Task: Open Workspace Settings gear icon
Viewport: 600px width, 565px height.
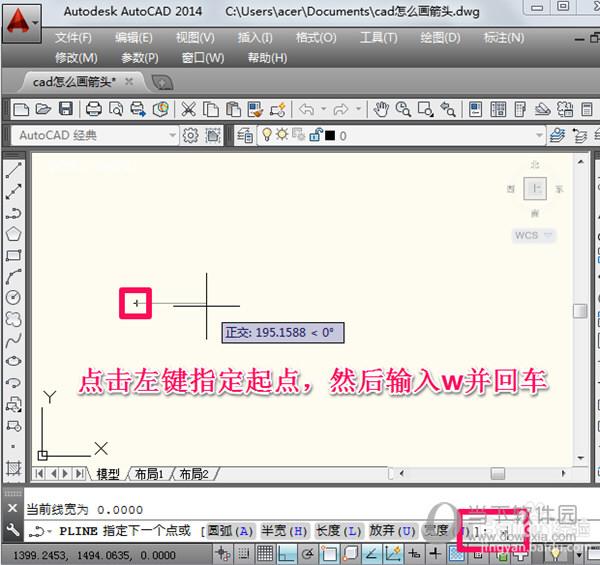Action: coord(191,135)
